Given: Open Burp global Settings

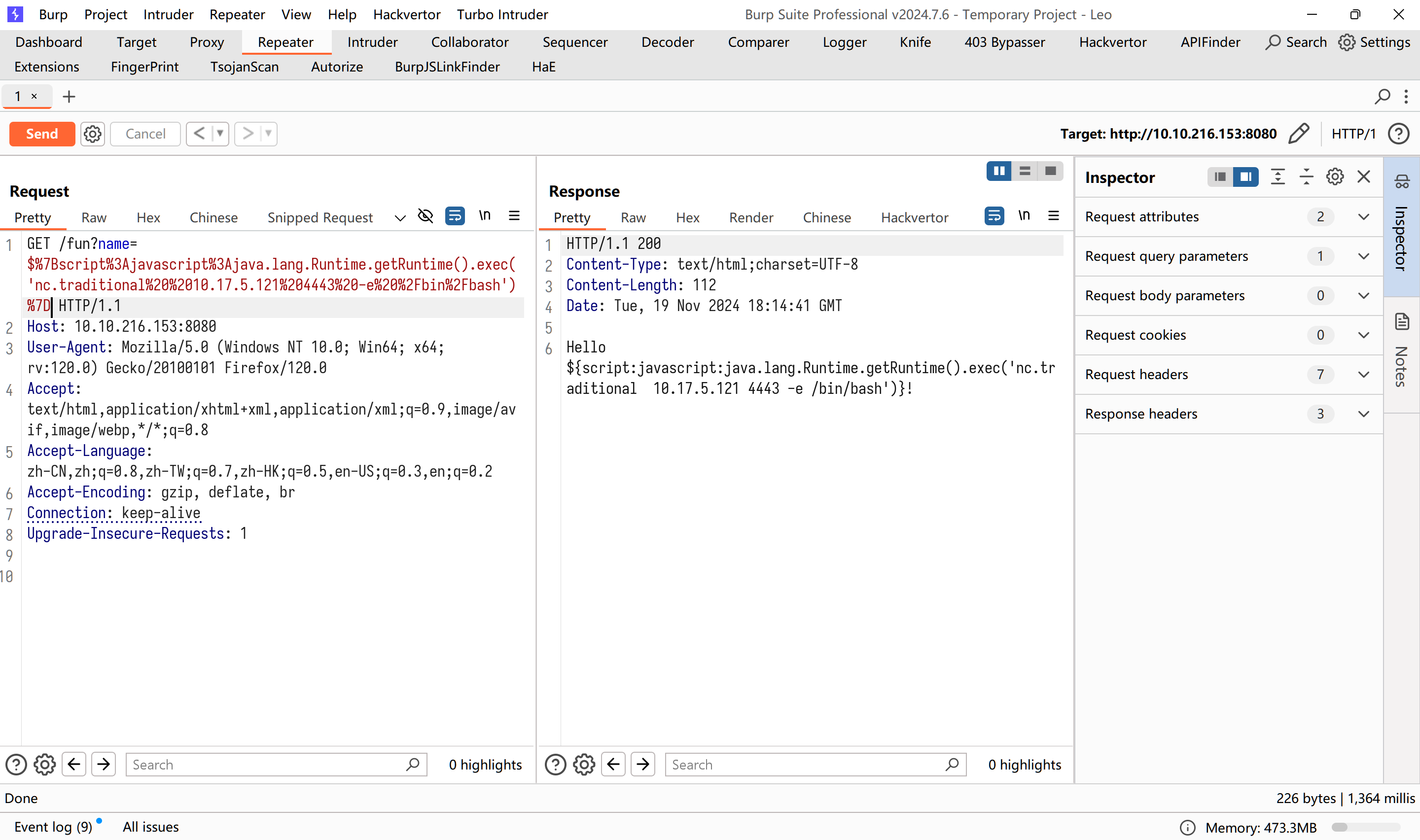Looking at the screenshot, I should 1374,42.
